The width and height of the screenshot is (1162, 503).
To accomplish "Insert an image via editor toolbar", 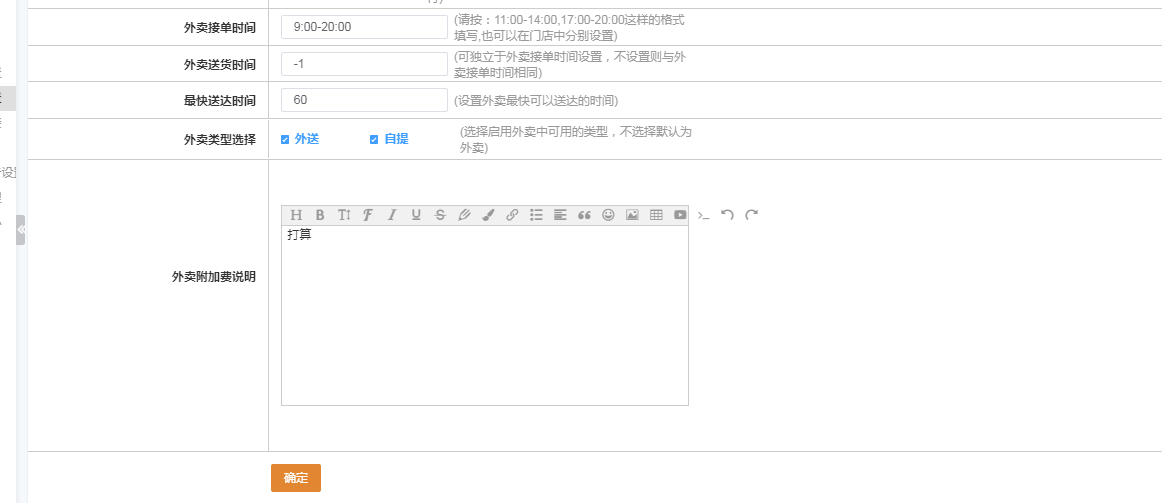I will 632,215.
